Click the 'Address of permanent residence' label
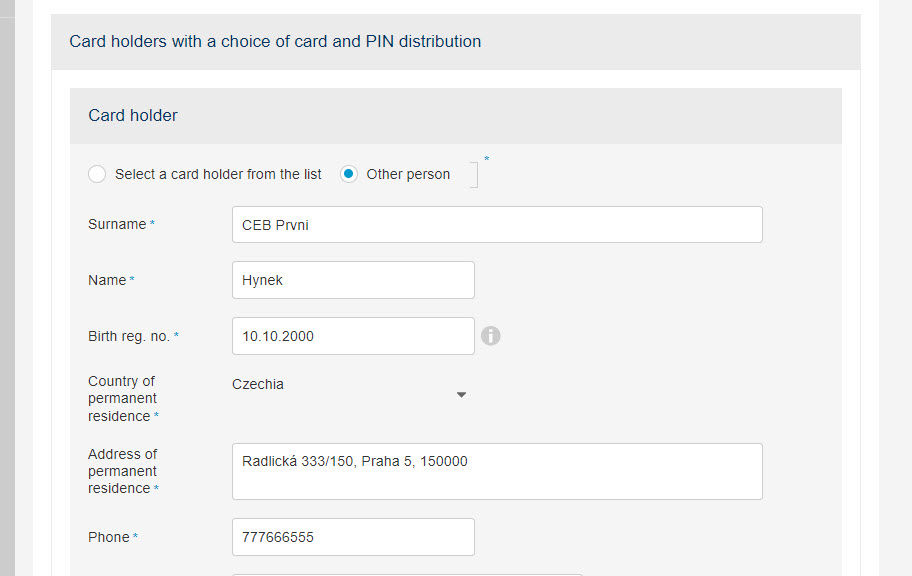Viewport: 912px width, 576px height. [123, 471]
